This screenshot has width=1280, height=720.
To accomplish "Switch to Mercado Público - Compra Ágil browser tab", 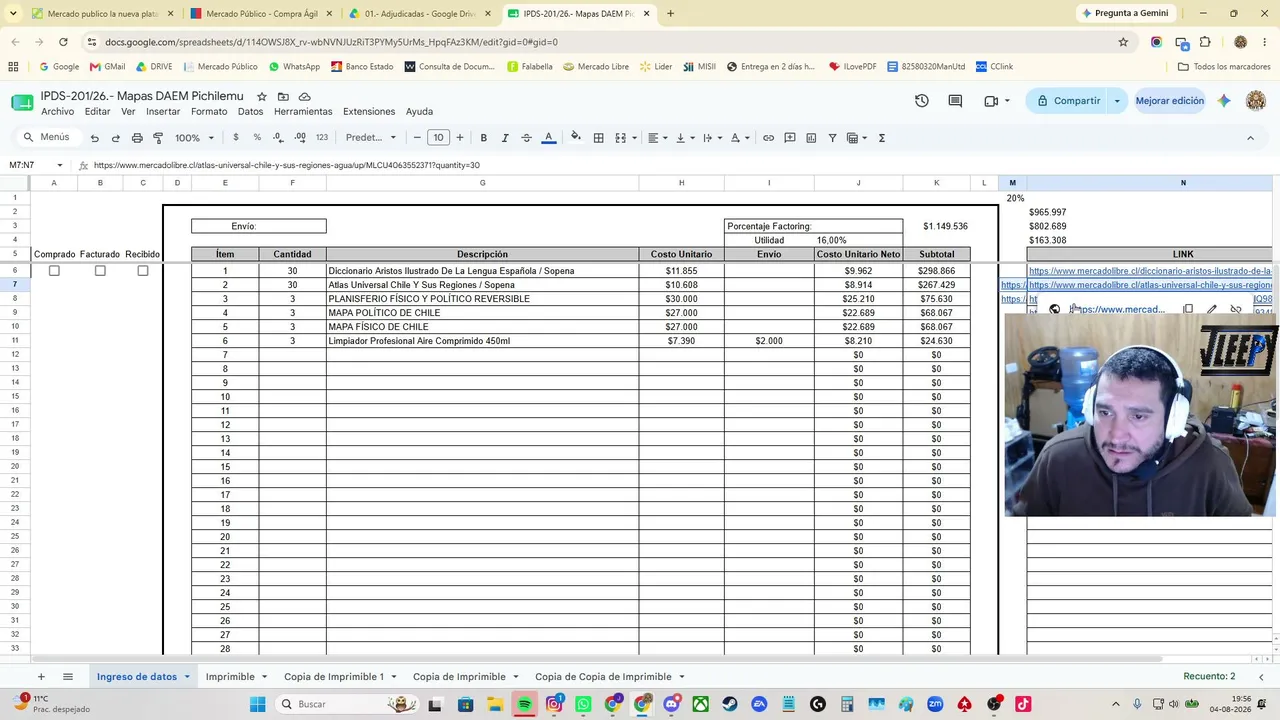I will pyautogui.click(x=261, y=14).
